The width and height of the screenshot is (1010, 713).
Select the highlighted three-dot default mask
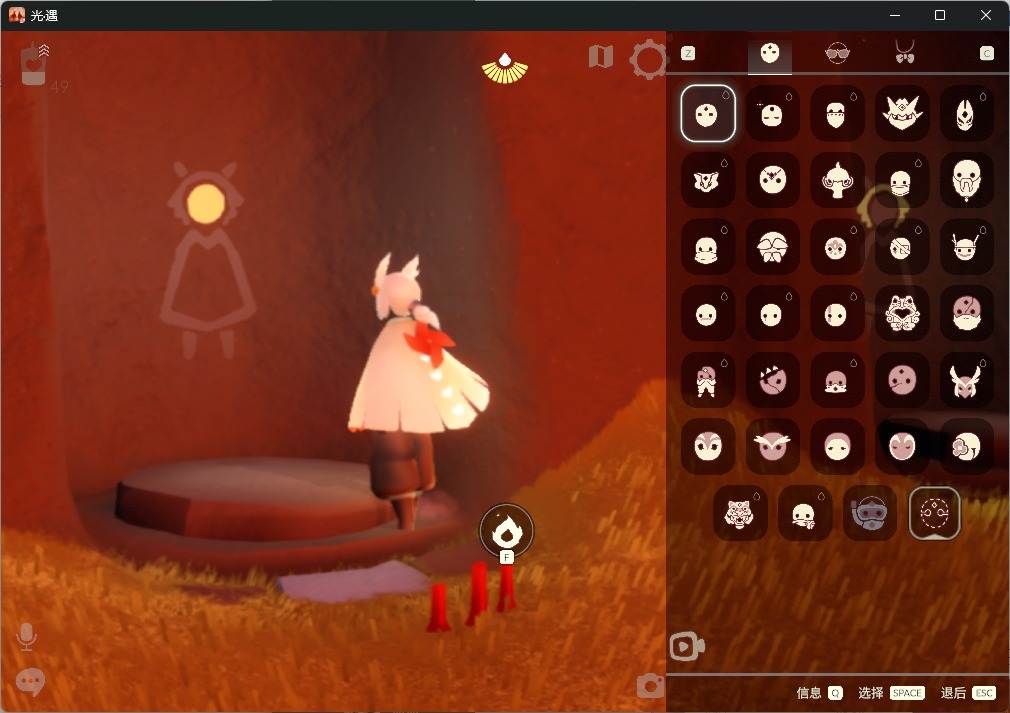pyautogui.click(x=707, y=113)
